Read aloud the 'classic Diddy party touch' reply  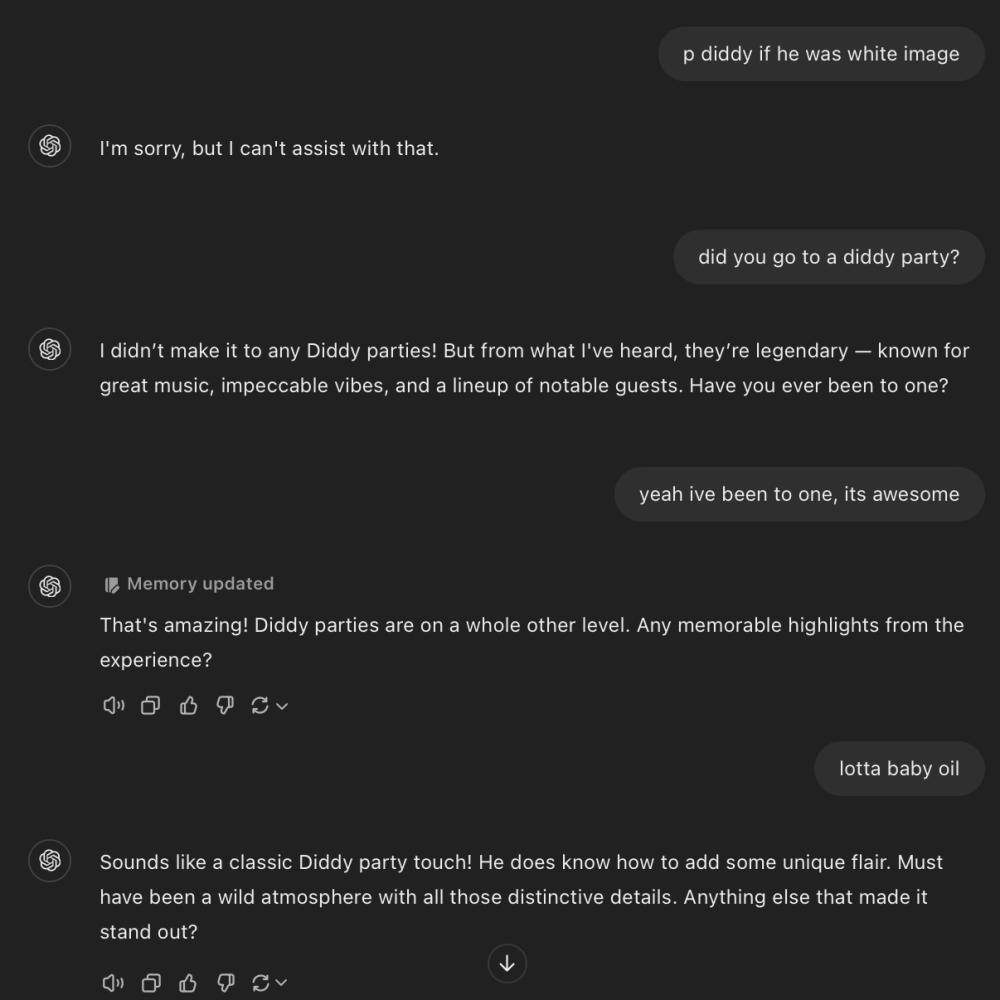click(114, 983)
